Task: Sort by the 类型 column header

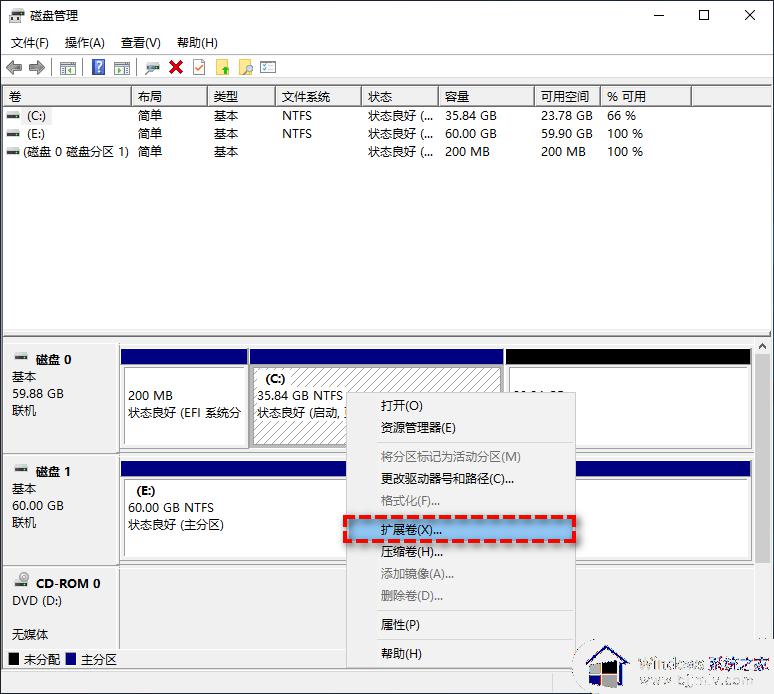Action: click(241, 96)
